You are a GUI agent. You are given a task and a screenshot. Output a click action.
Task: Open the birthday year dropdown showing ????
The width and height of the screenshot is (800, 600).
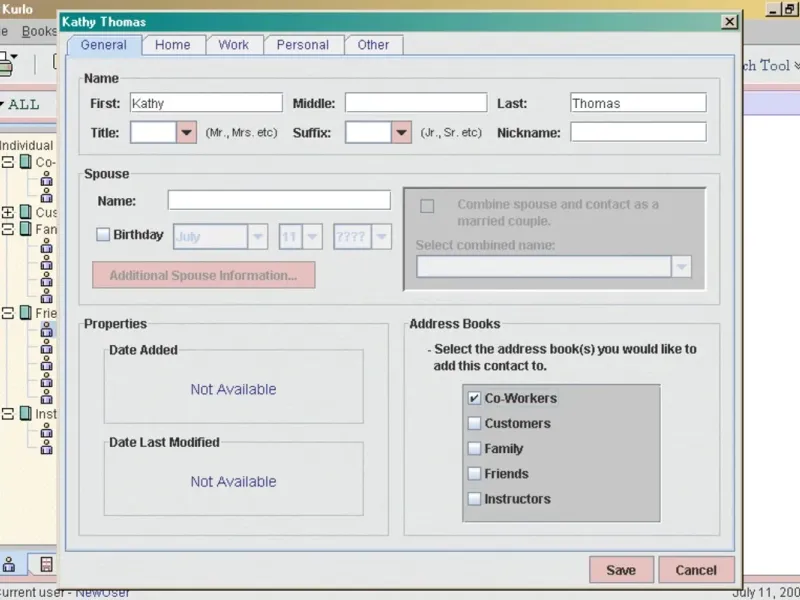pyautogui.click(x=382, y=237)
